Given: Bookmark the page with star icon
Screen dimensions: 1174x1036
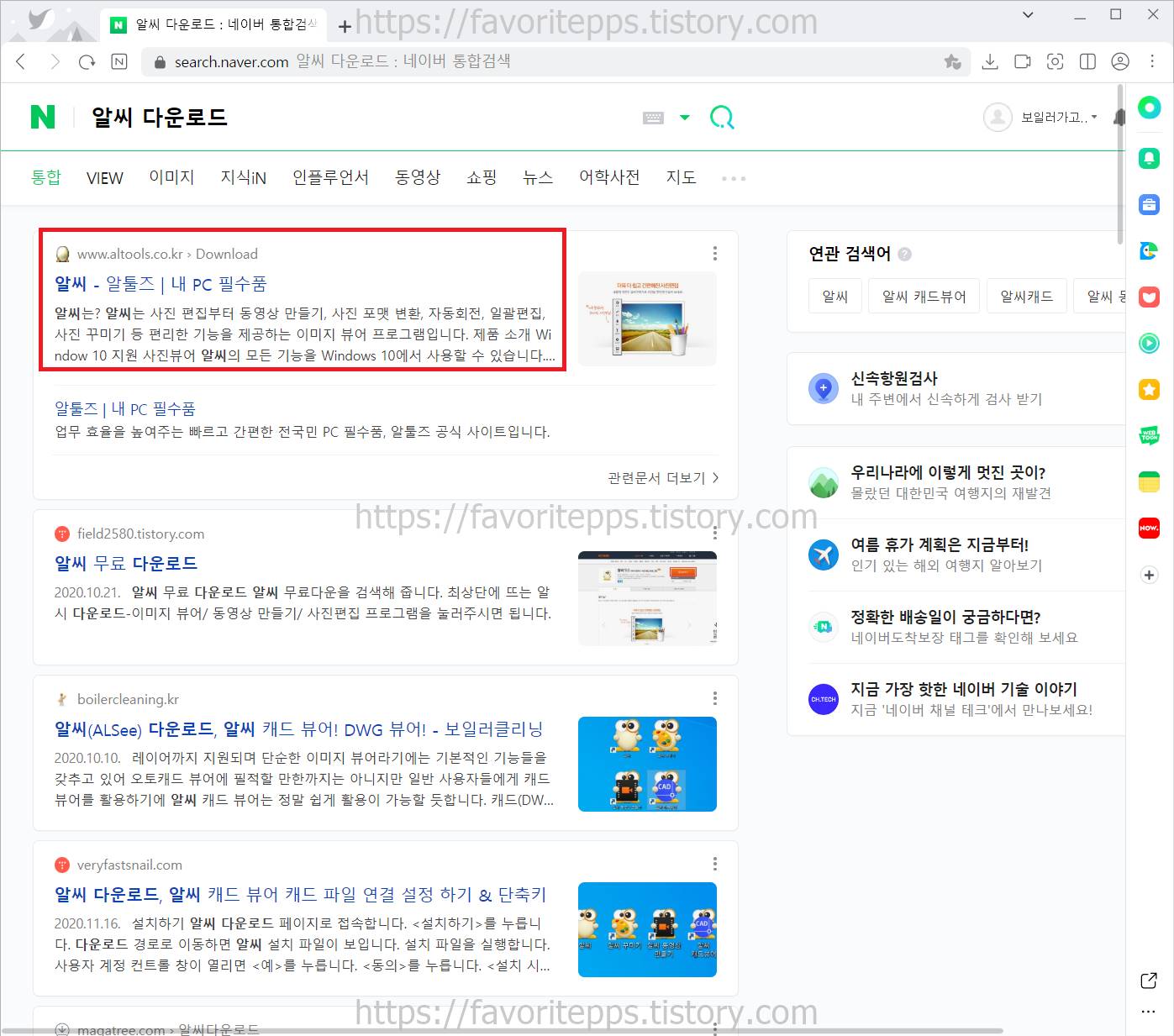Looking at the screenshot, I should (952, 61).
